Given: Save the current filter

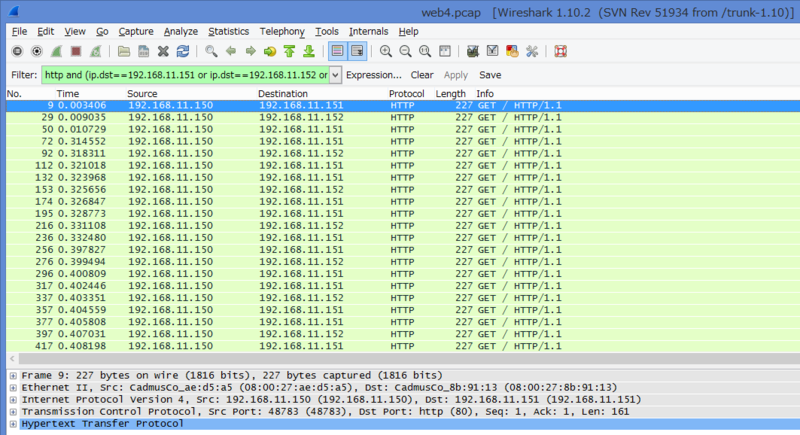Looking at the screenshot, I should (x=490, y=75).
